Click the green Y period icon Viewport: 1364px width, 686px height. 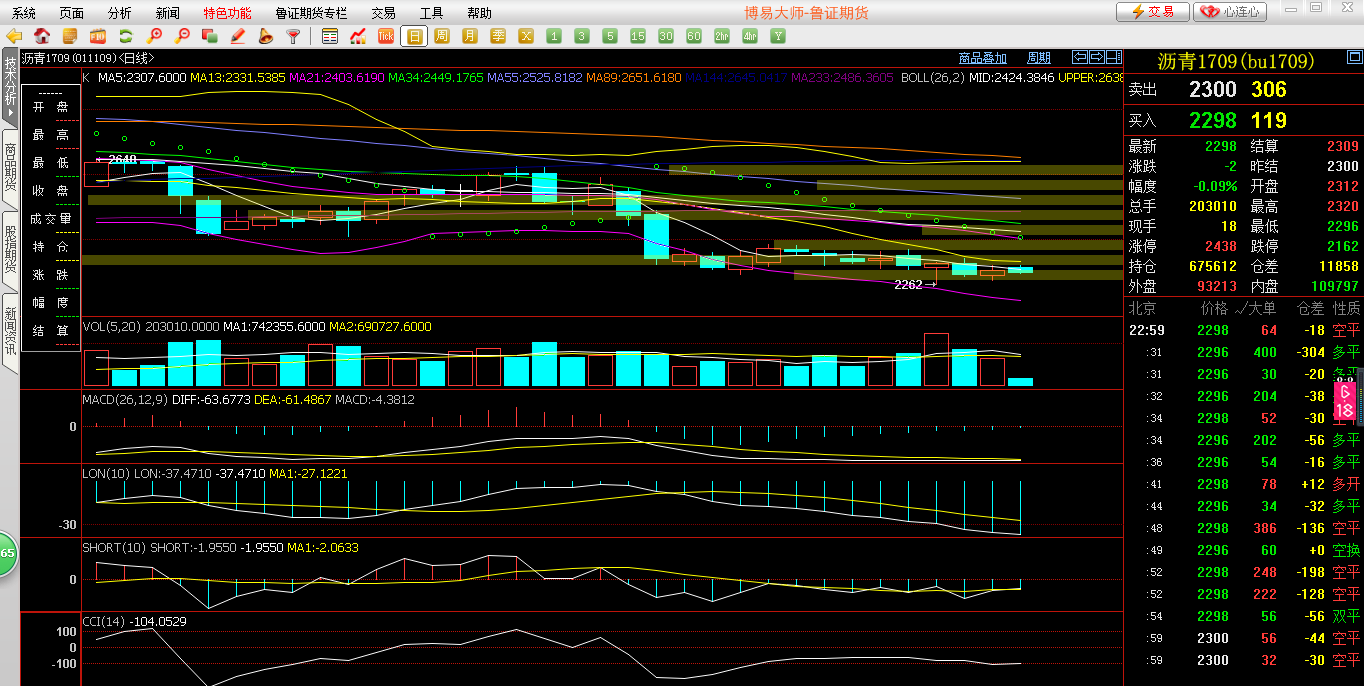click(x=778, y=36)
